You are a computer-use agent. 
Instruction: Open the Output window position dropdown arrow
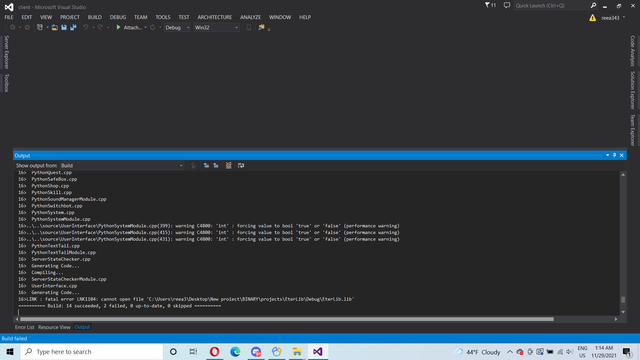coord(607,156)
